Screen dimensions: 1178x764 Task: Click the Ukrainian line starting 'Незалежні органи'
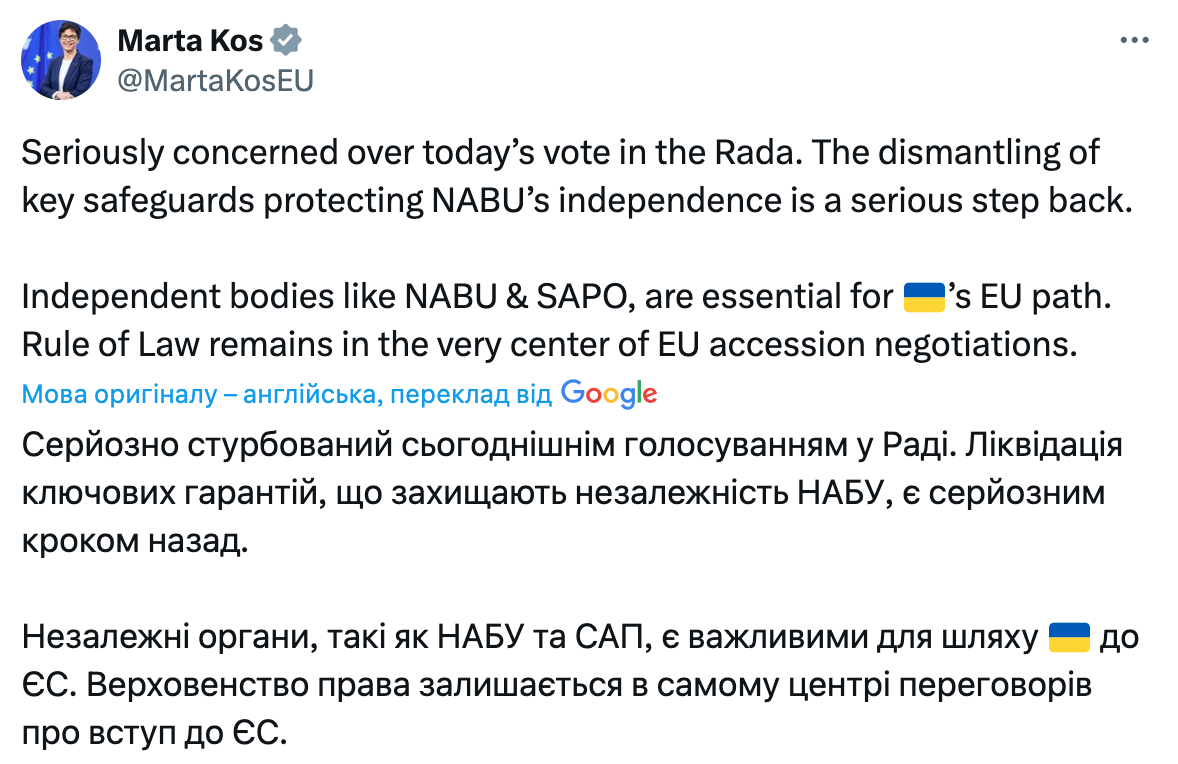pyautogui.click(x=530, y=637)
